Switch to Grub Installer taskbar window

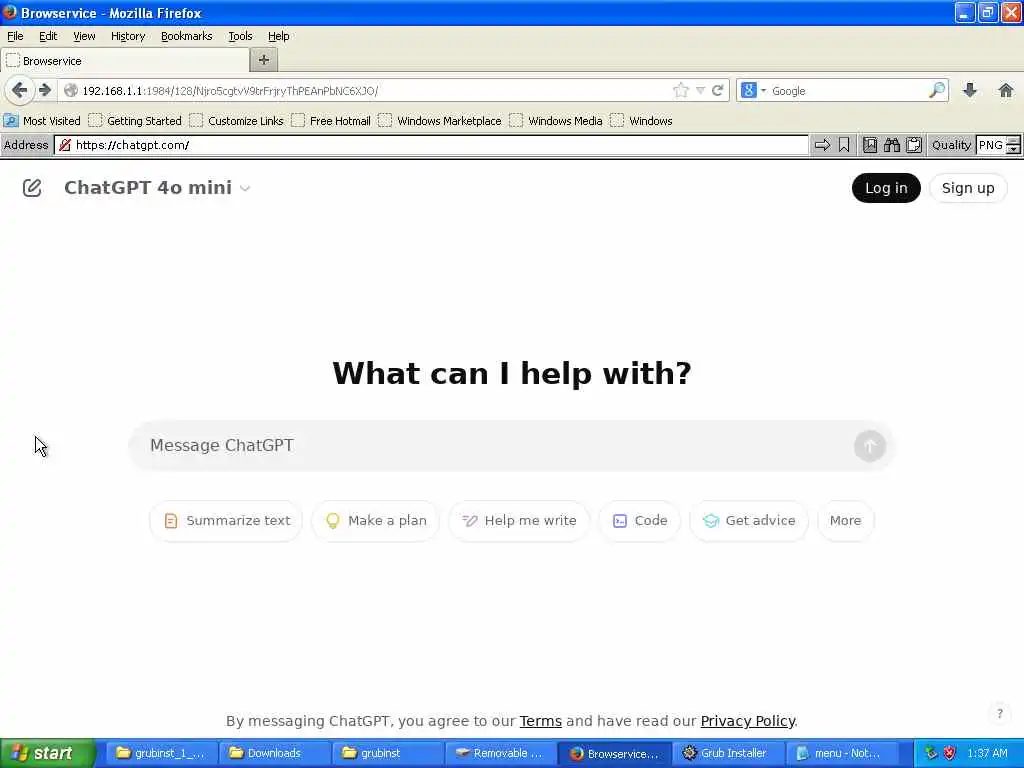coord(727,754)
